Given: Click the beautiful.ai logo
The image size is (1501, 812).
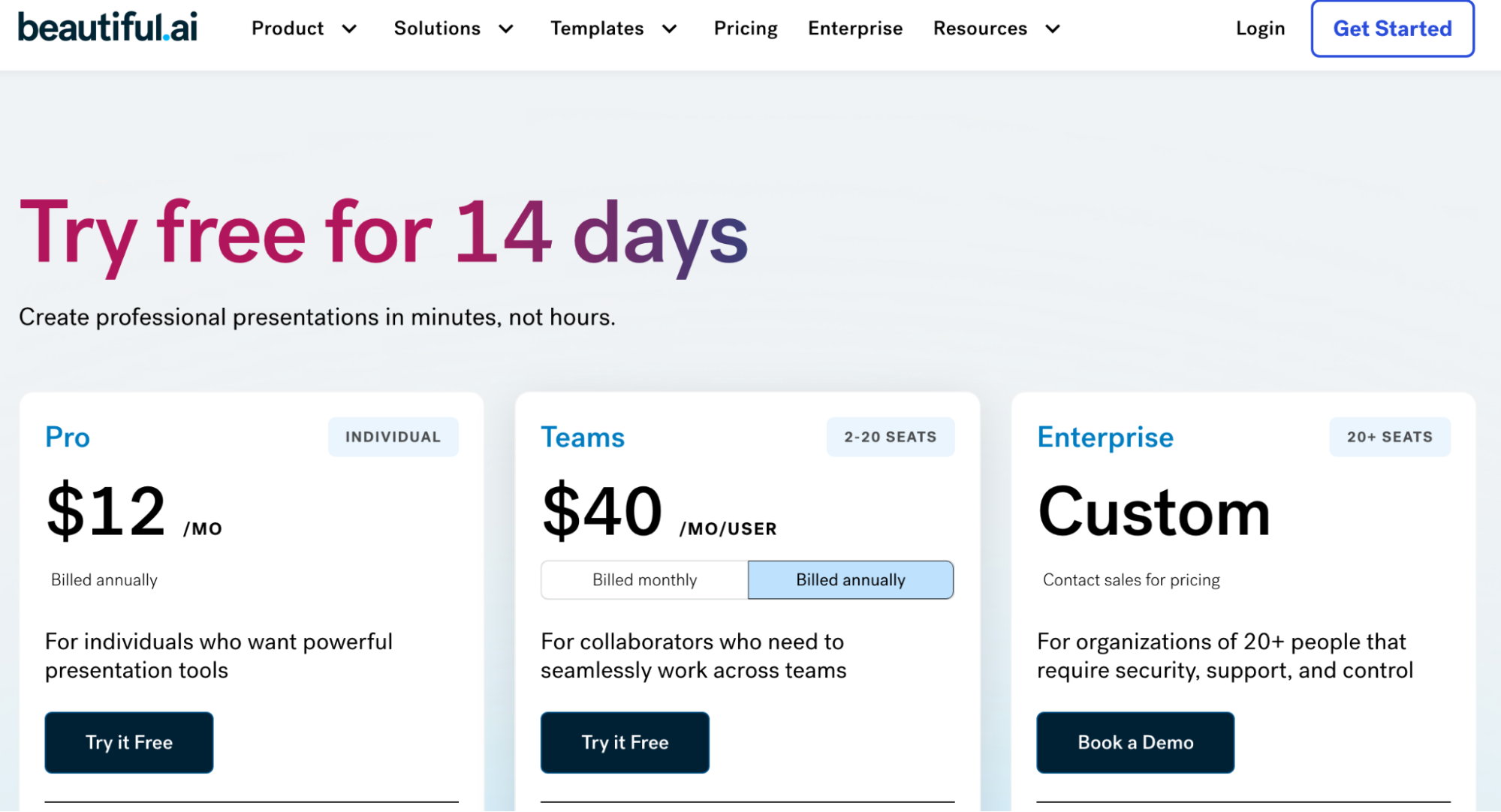Looking at the screenshot, I should coord(107,28).
